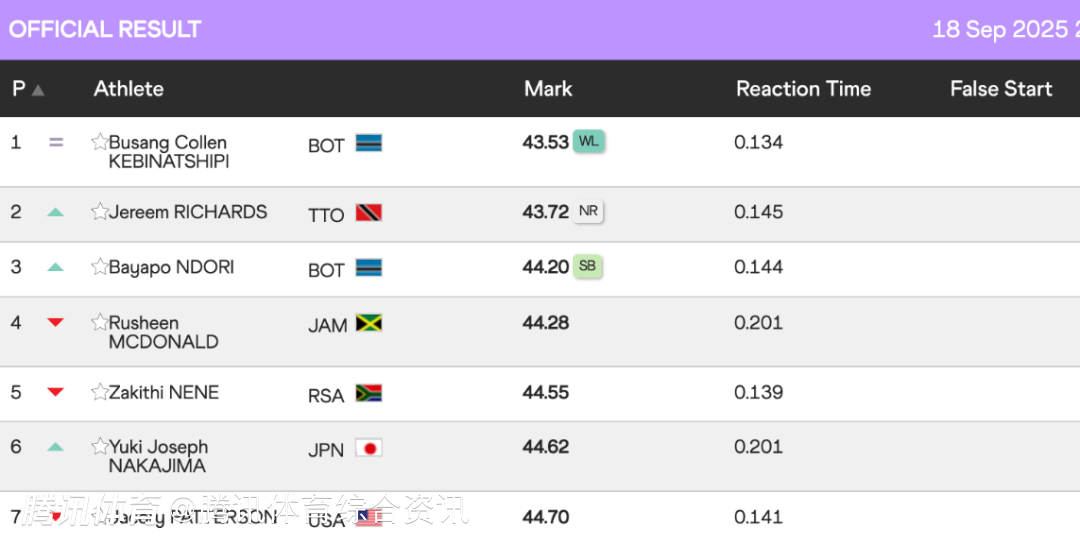Click the South Africa flag icon
This screenshot has width=1080, height=545.
[x=369, y=393]
